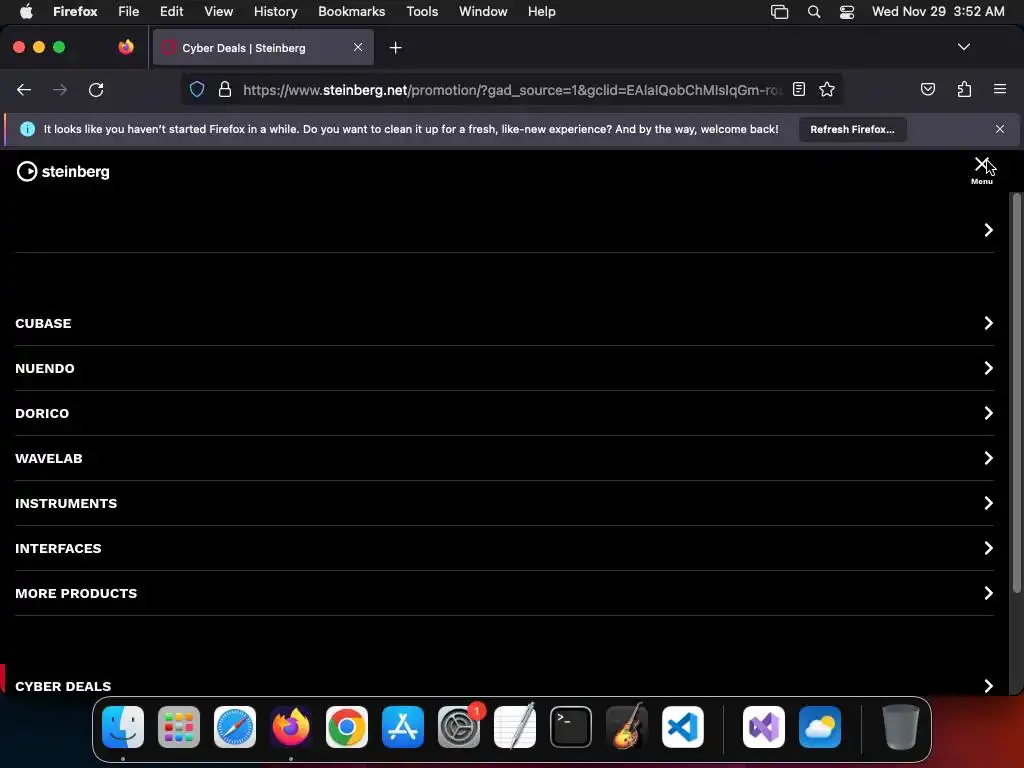
Task: Select the Cyber Deals | Steinberg tab
Action: tap(263, 48)
